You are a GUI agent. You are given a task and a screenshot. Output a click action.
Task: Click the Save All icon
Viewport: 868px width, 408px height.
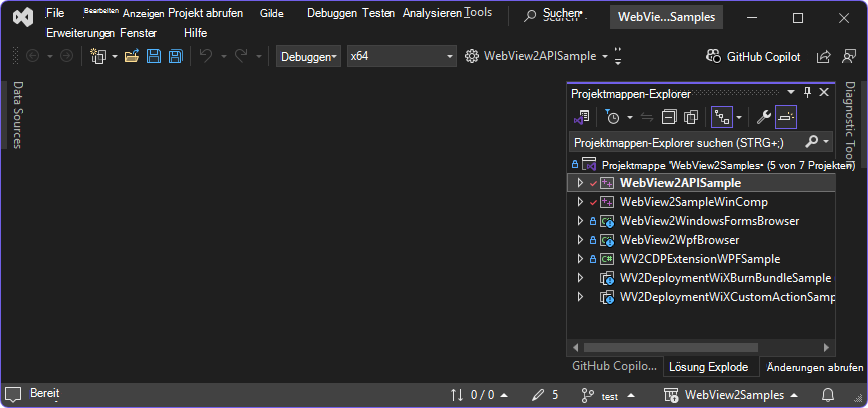[175, 56]
